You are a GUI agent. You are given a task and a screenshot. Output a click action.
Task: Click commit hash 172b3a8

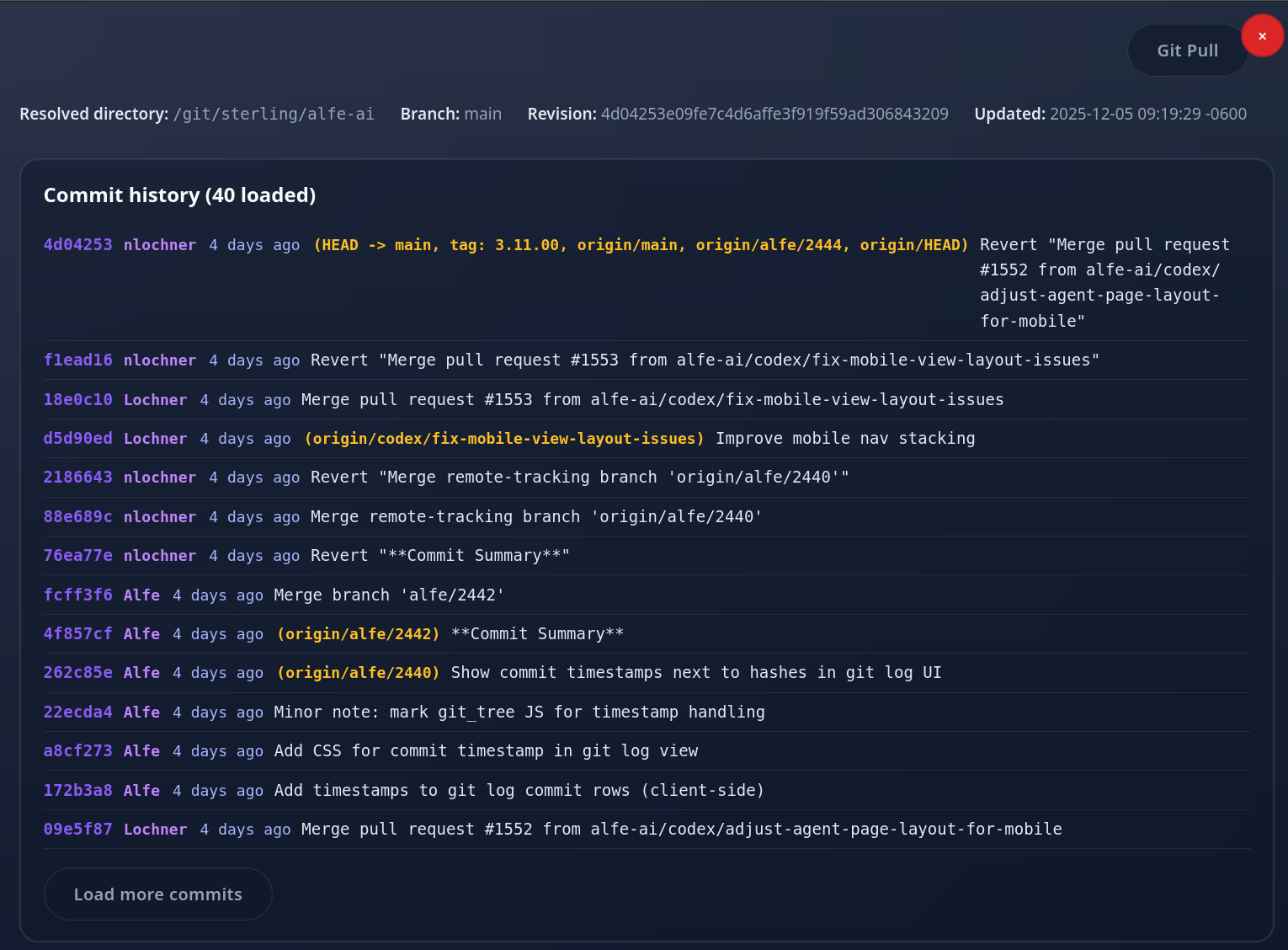[77, 791]
